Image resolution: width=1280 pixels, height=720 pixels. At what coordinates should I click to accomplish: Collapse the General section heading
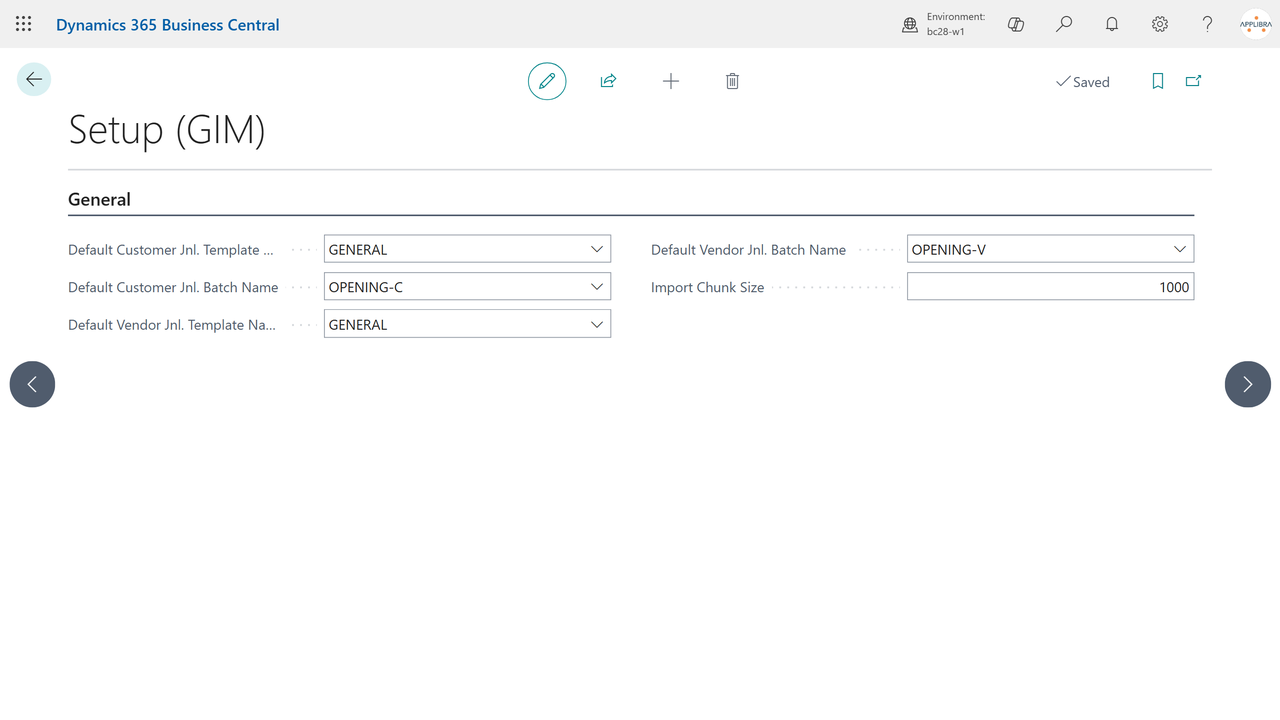(x=99, y=199)
